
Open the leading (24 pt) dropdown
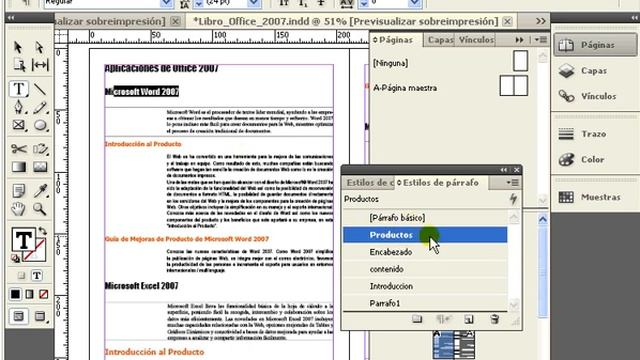click(253, 3)
